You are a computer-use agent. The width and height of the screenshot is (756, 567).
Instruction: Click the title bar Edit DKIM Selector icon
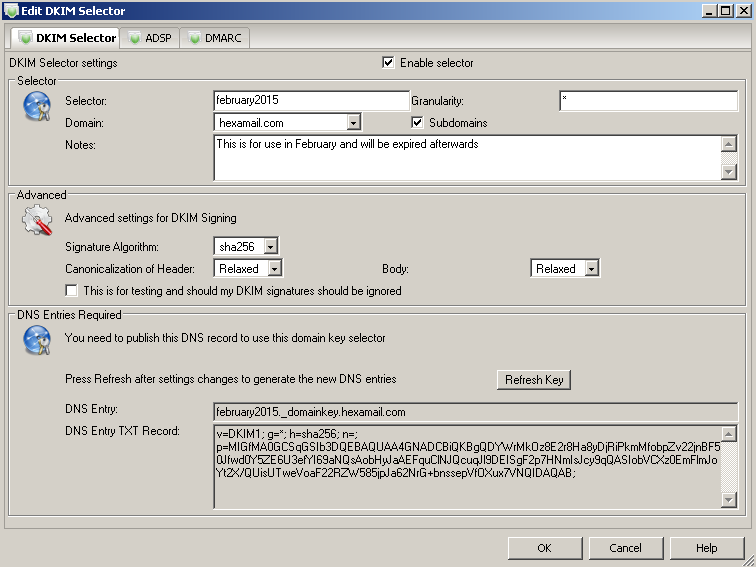point(10,10)
